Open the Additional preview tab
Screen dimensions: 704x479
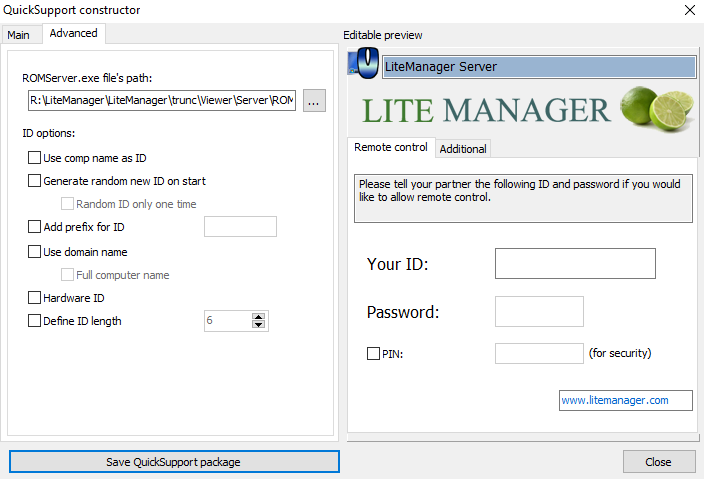[x=463, y=149]
